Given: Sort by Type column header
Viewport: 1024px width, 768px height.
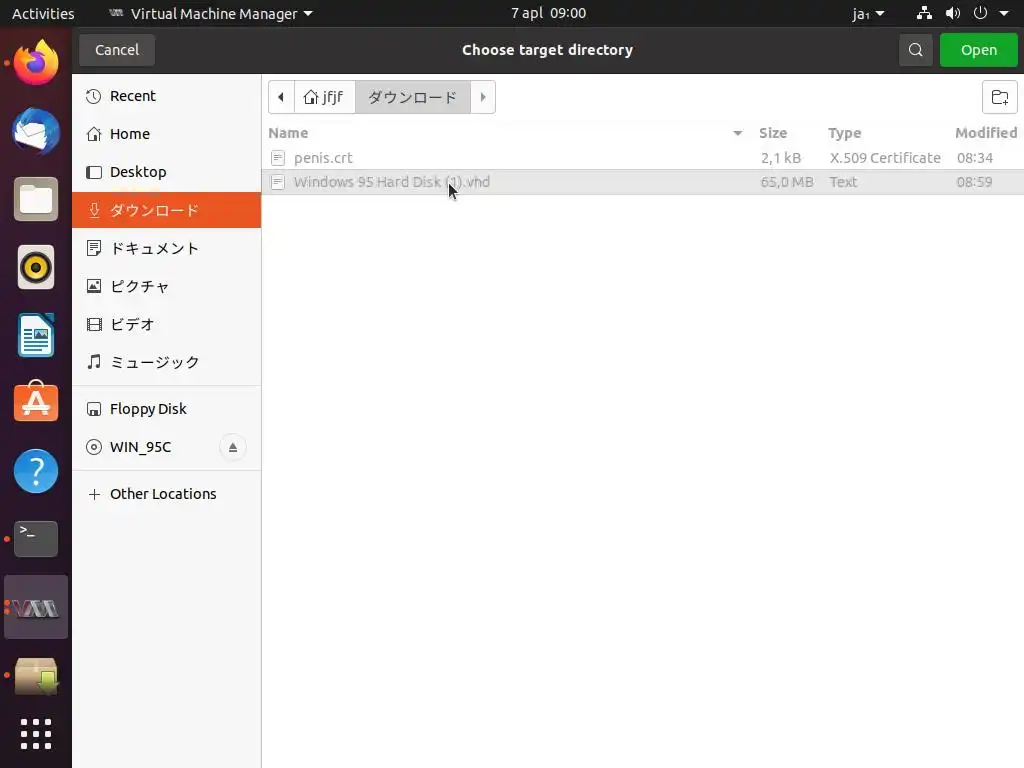Looking at the screenshot, I should (x=844, y=133).
